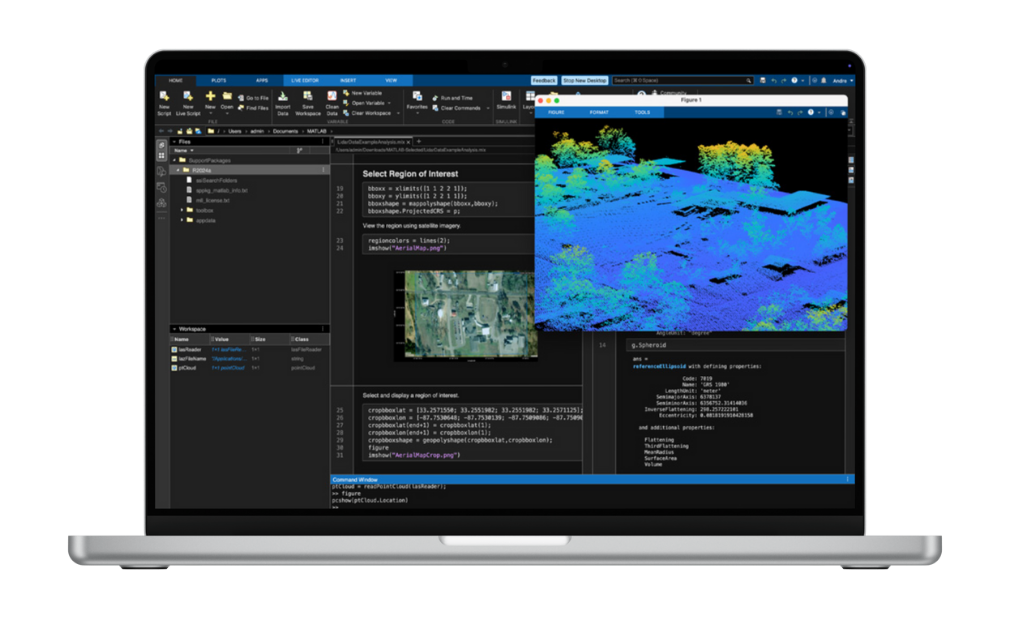Click up-one-folder icon in address bar

(x=180, y=131)
